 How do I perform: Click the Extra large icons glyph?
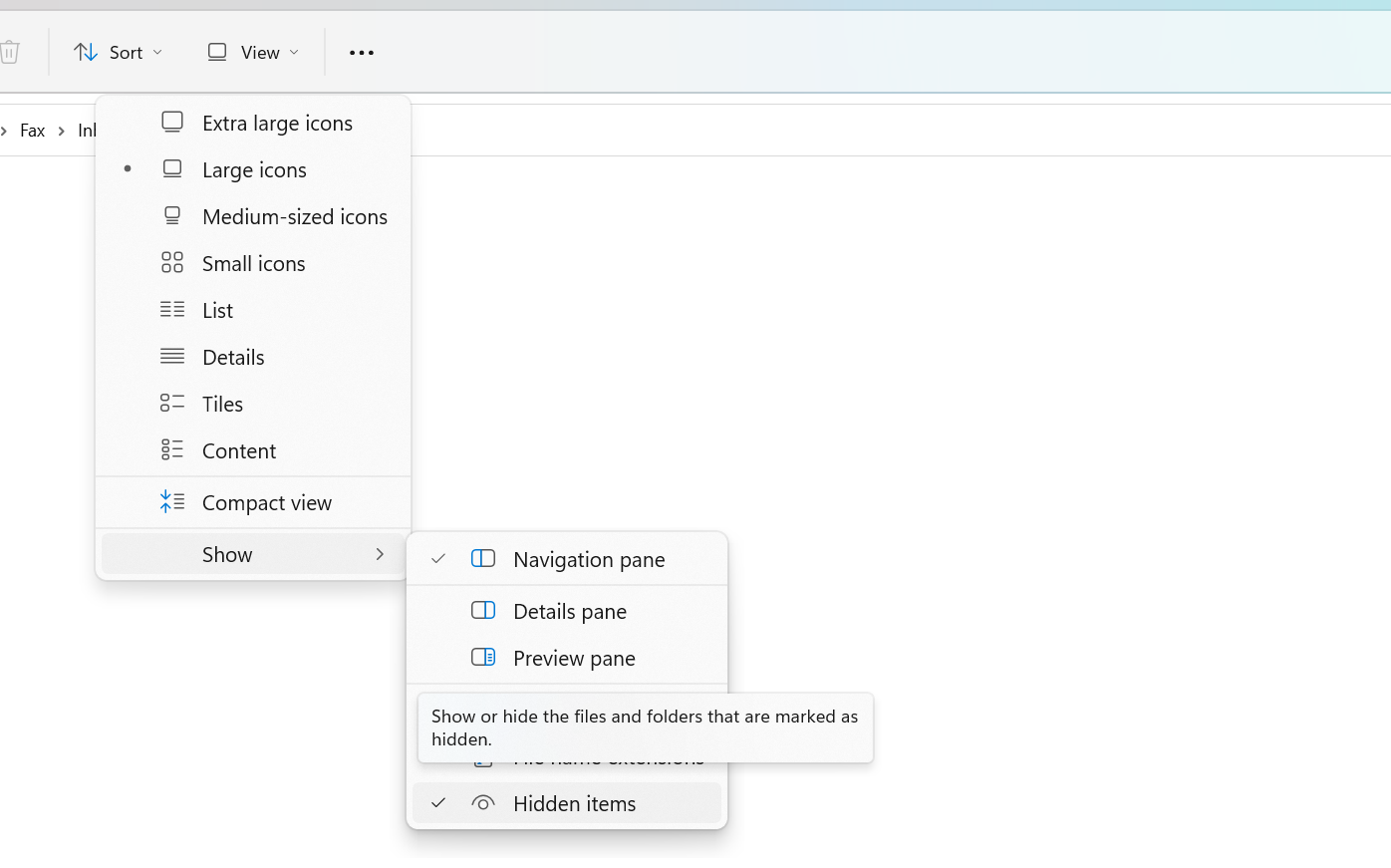point(172,122)
